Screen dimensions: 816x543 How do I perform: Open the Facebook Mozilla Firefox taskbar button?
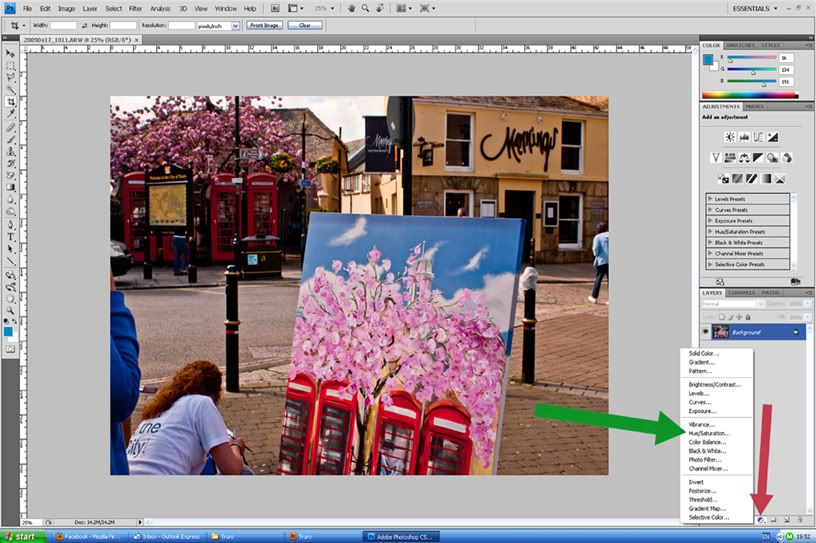tap(90, 537)
